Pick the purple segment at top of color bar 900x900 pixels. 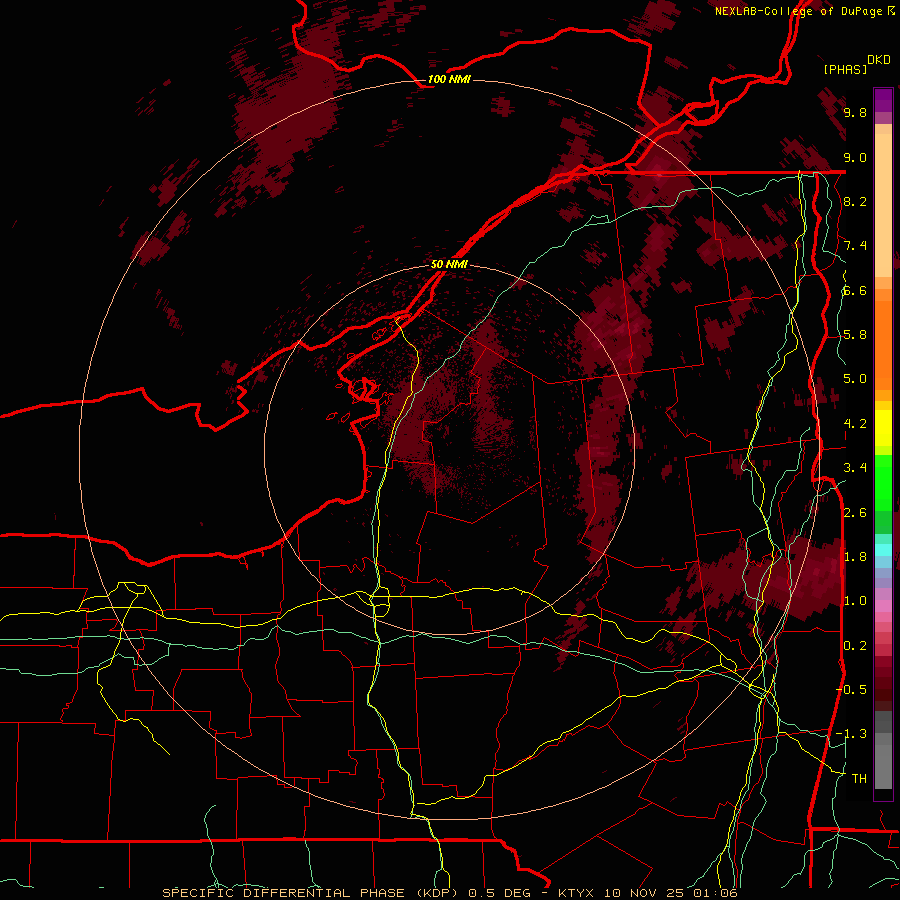(883, 100)
